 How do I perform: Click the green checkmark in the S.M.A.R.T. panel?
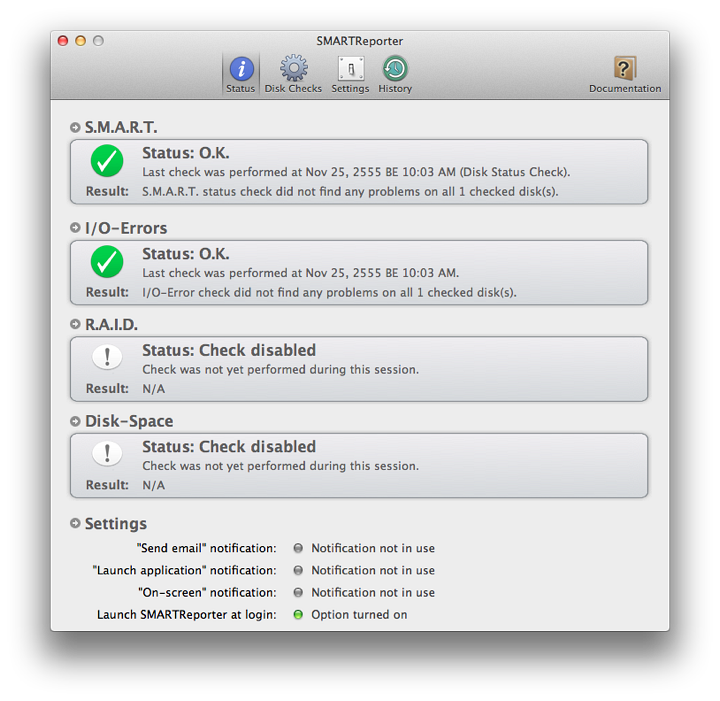click(x=107, y=161)
